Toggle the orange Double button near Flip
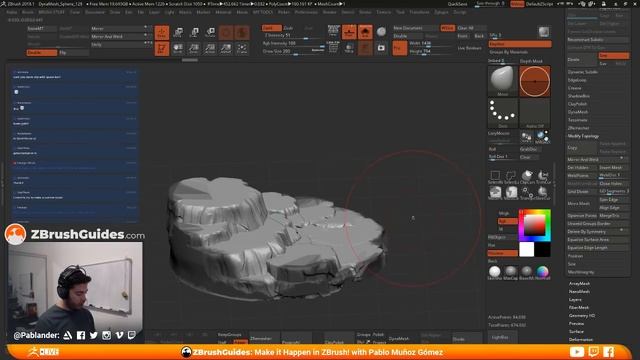The width and height of the screenshot is (640, 360). (x=42, y=53)
